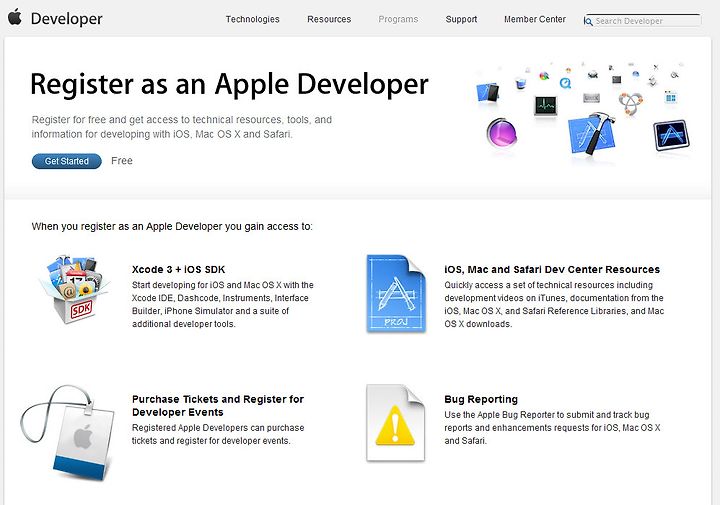Viewport: 720px width, 505px height.
Task: Click the blue Q icon in banner
Action: click(565, 83)
